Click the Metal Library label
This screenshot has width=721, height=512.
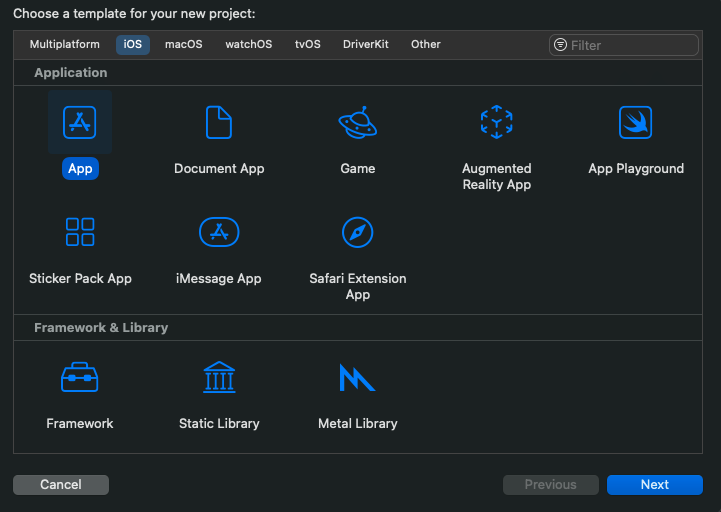click(x=358, y=423)
